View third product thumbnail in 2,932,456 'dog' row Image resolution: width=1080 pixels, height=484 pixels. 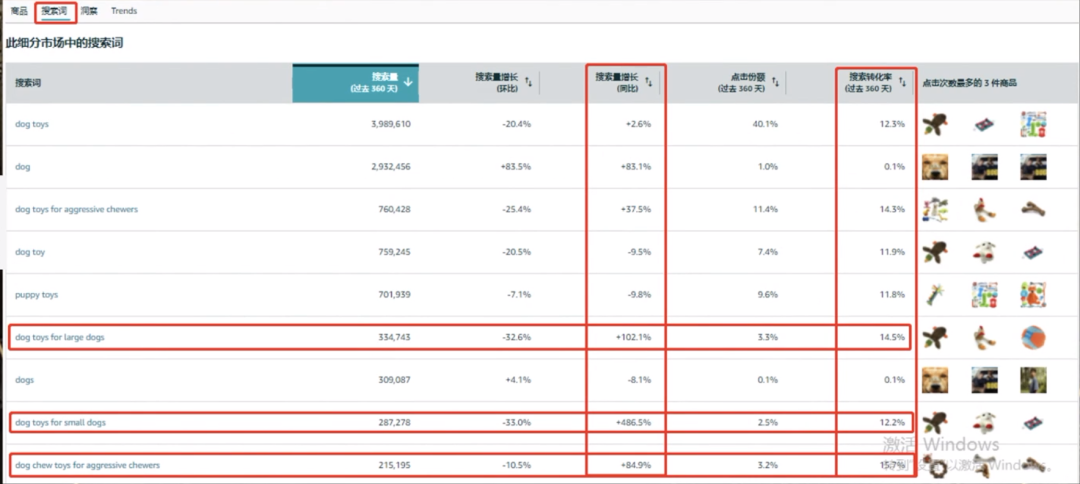click(1034, 167)
